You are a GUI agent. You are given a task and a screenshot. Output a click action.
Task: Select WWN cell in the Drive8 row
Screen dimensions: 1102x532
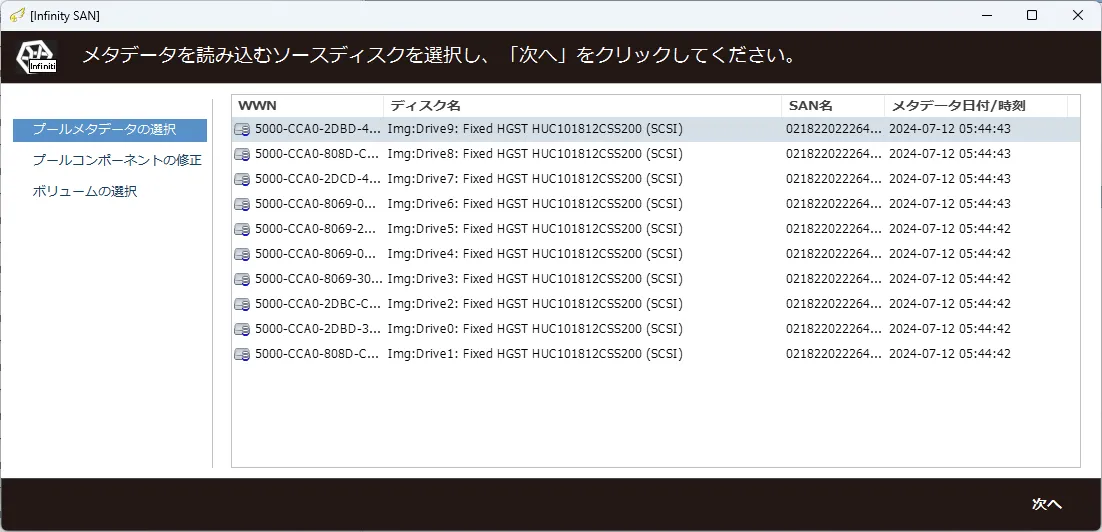[x=318, y=154]
